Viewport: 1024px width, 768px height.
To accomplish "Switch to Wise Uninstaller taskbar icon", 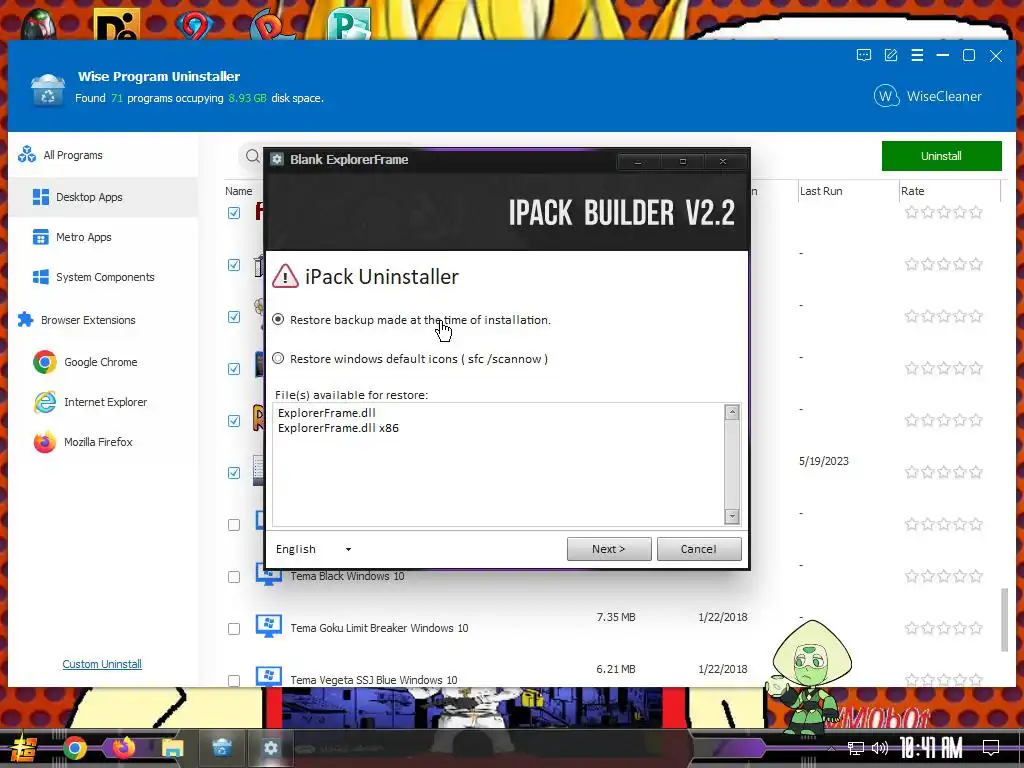I will pyautogui.click(x=222, y=748).
